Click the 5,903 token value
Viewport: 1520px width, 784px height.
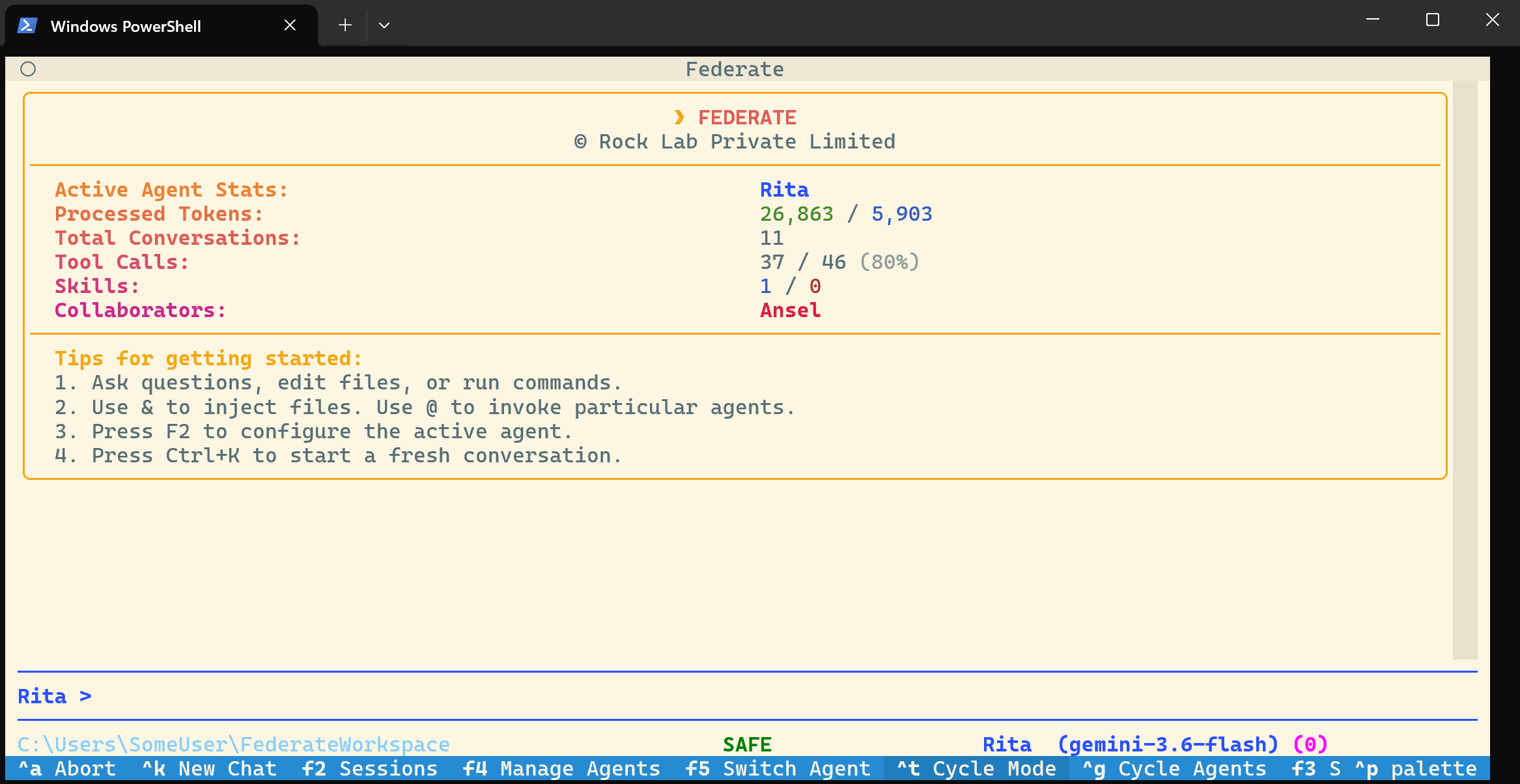(x=902, y=214)
